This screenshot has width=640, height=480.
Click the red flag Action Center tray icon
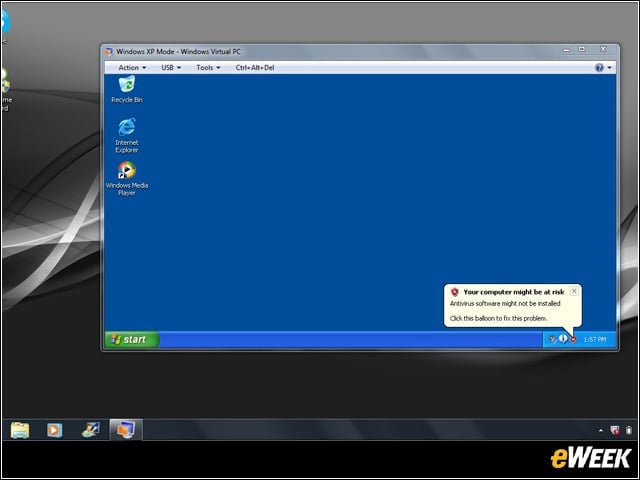coord(614,430)
